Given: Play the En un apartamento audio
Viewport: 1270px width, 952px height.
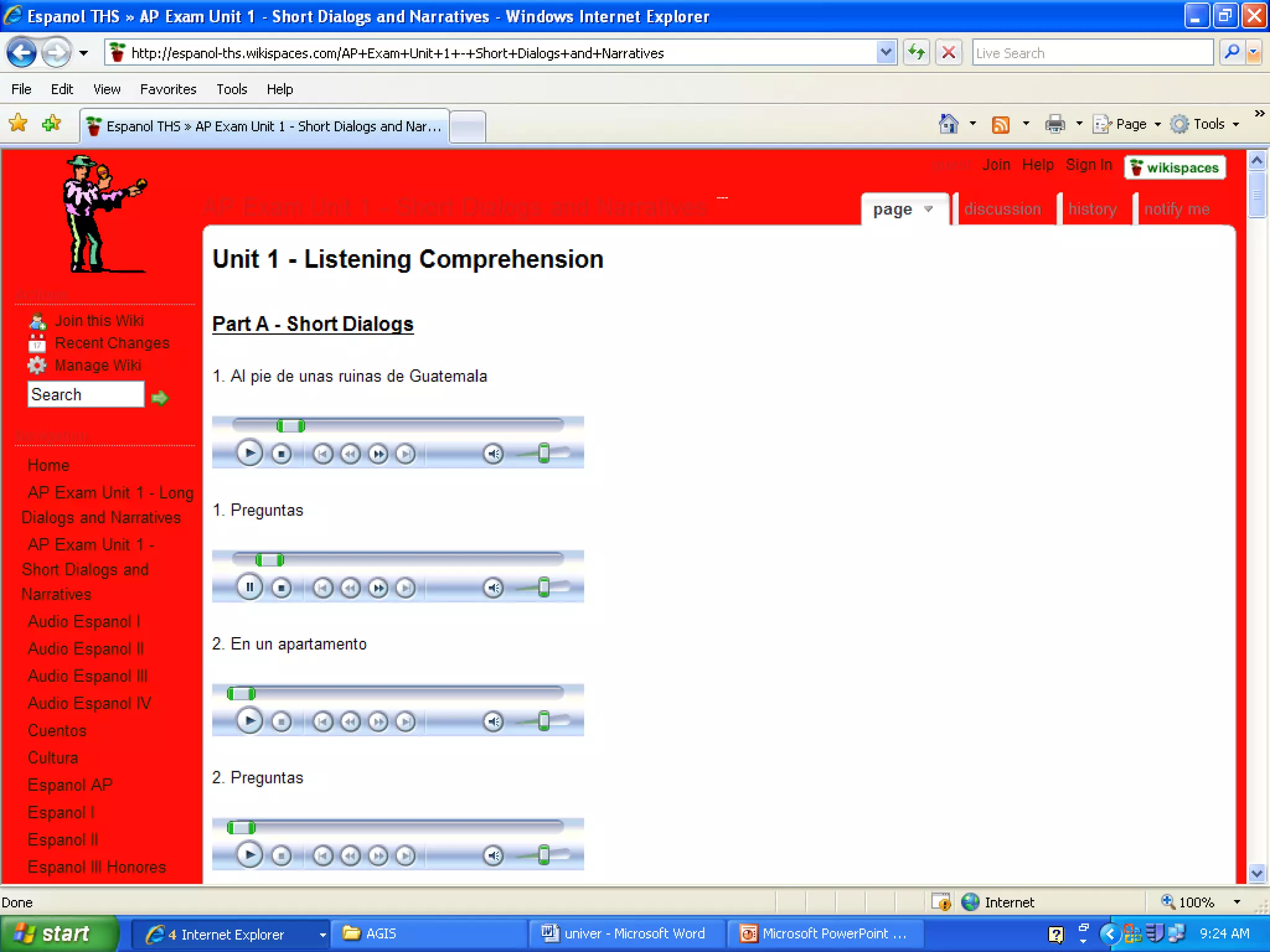Looking at the screenshot, I should [249, 721].
